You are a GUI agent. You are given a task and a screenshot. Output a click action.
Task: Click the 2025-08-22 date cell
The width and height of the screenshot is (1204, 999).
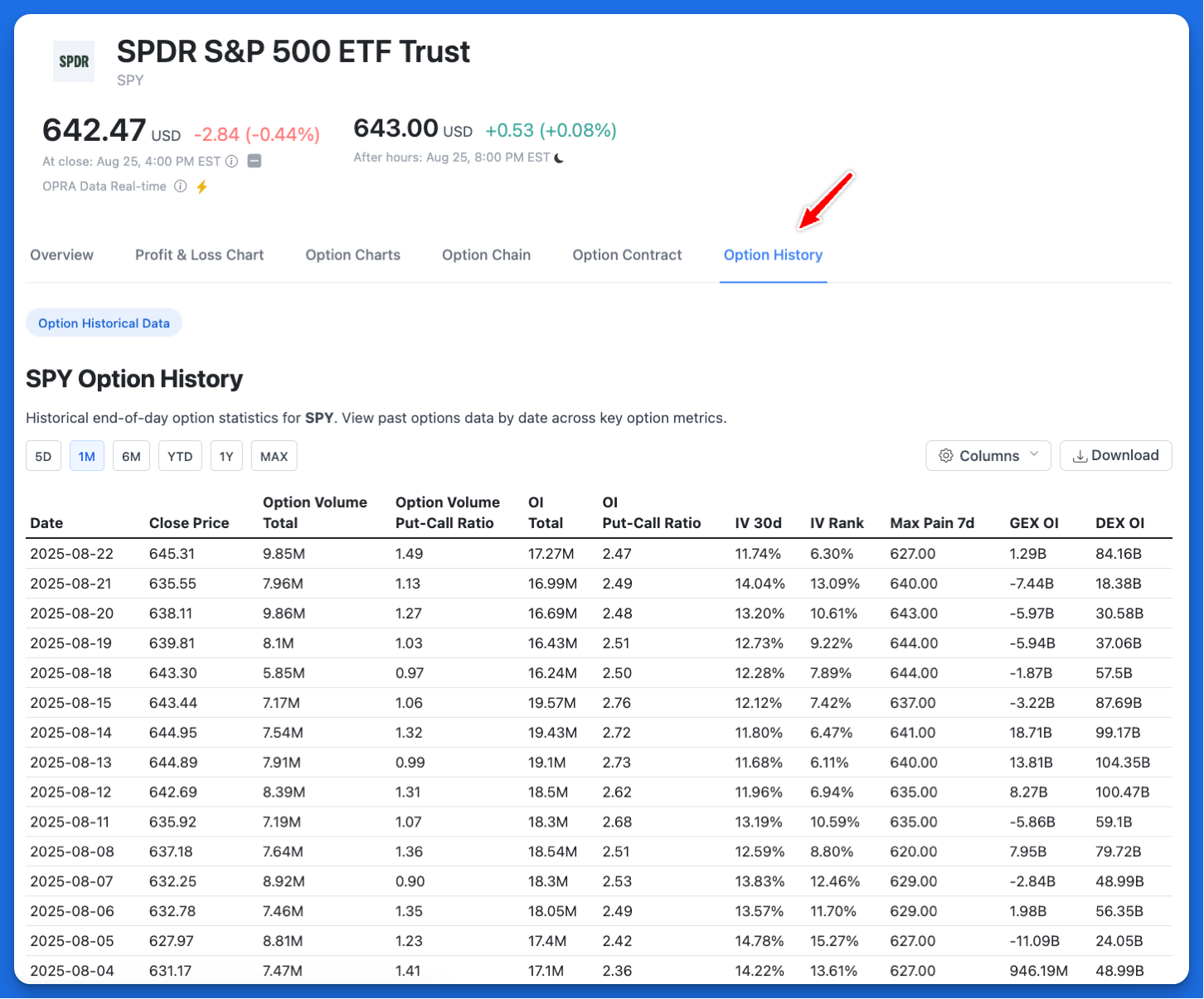(72, 554)
